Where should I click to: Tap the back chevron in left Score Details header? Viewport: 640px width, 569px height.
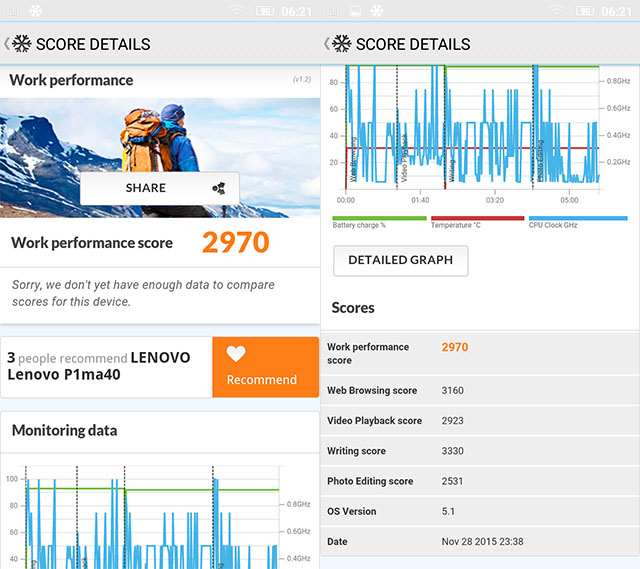(x=6, y=44)
